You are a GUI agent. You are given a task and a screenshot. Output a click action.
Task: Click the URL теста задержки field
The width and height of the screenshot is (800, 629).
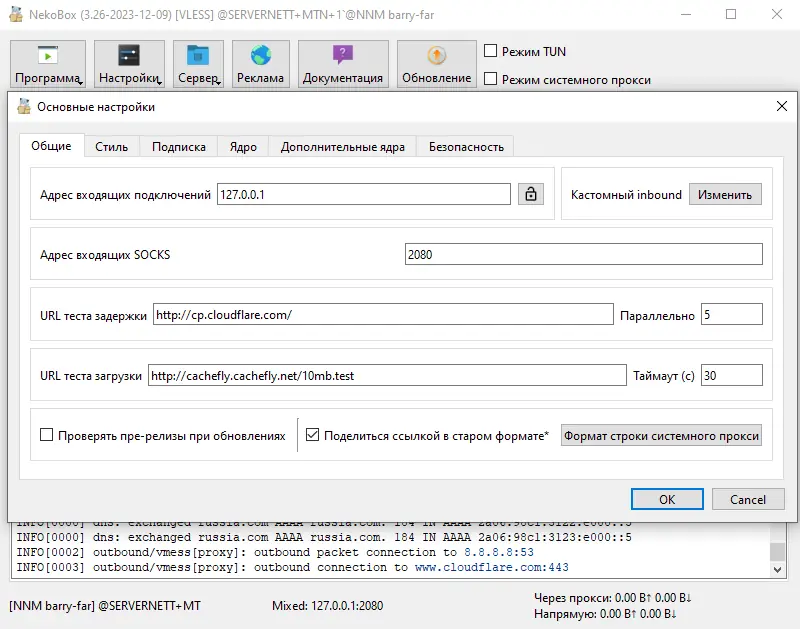point(383,314)
